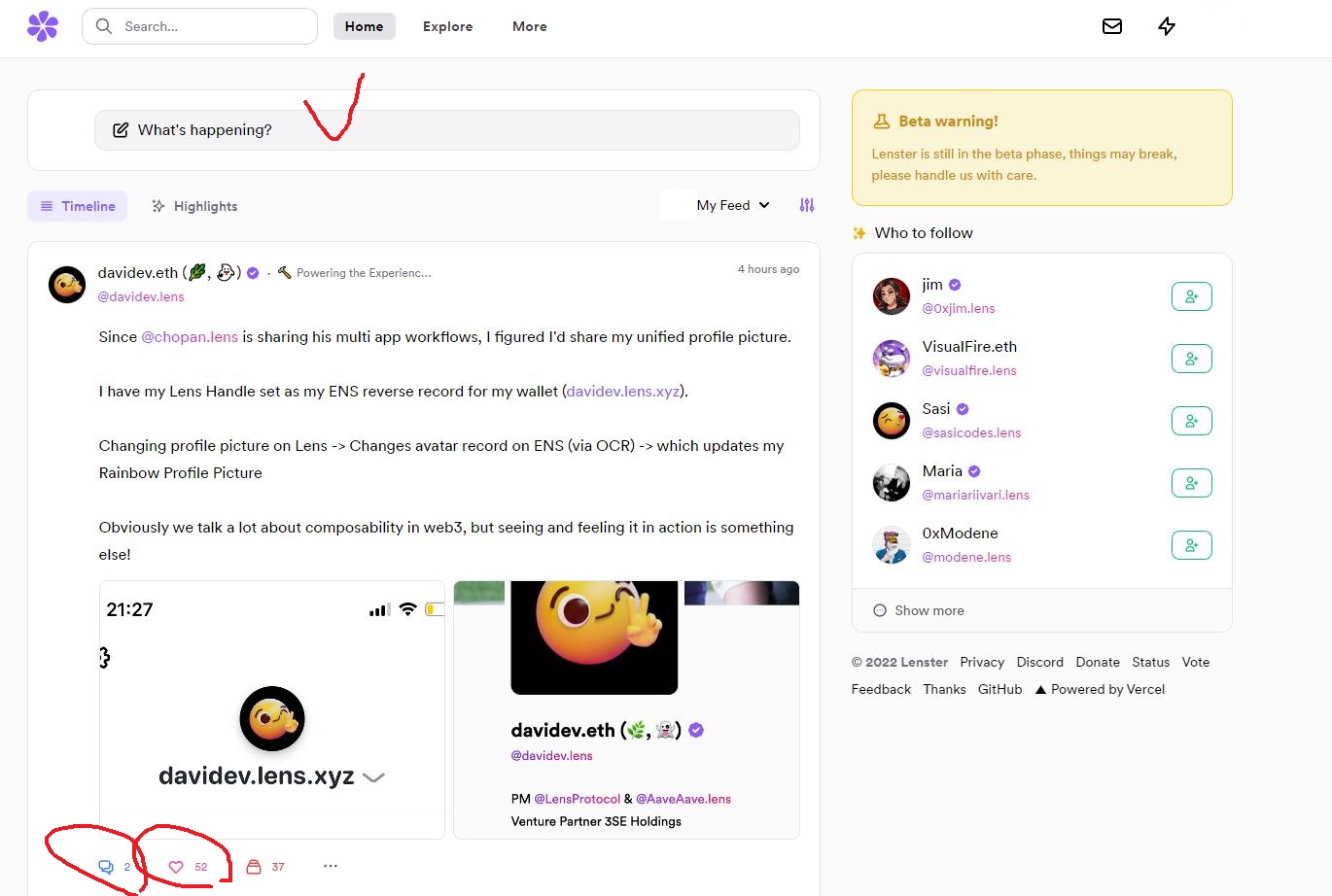Go to the Home nav item

click(x=365, y=26)
